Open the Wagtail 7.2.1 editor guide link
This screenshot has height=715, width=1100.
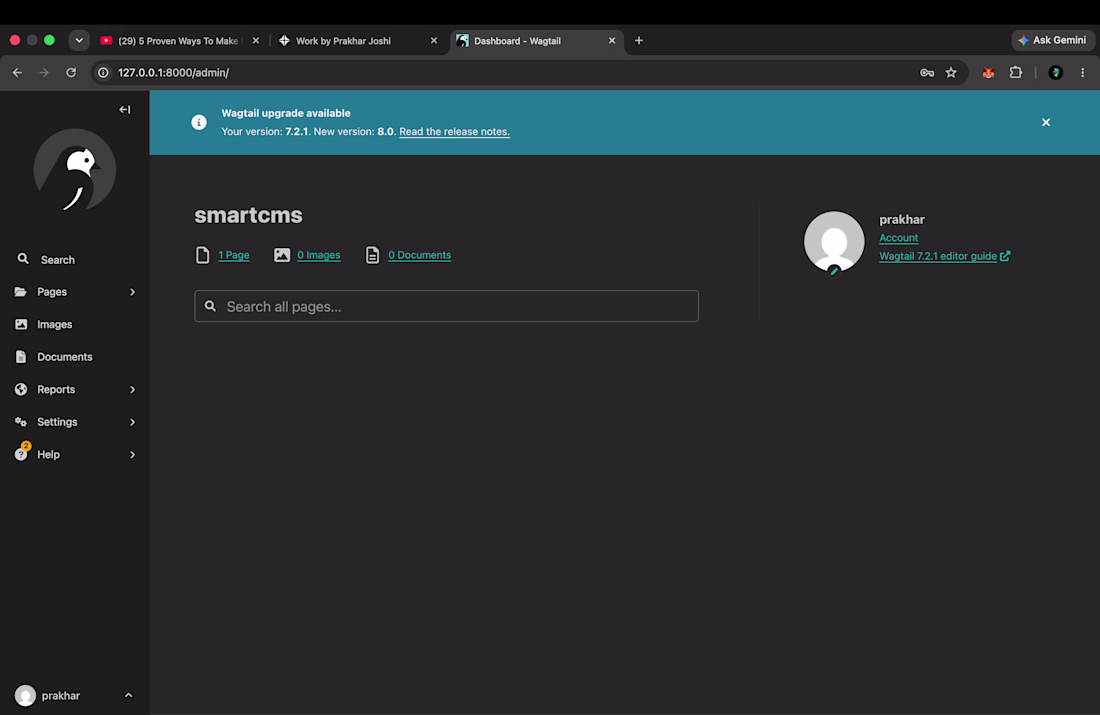tap(944, 256)
